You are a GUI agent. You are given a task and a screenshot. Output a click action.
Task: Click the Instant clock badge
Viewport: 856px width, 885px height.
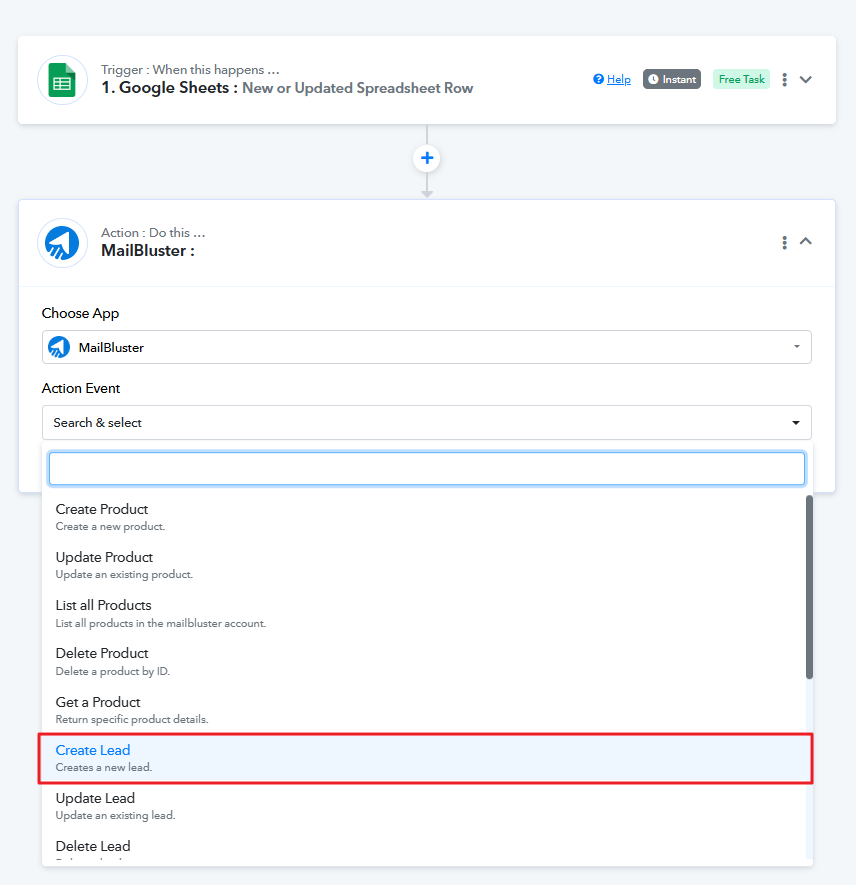(x=671, y=80)
